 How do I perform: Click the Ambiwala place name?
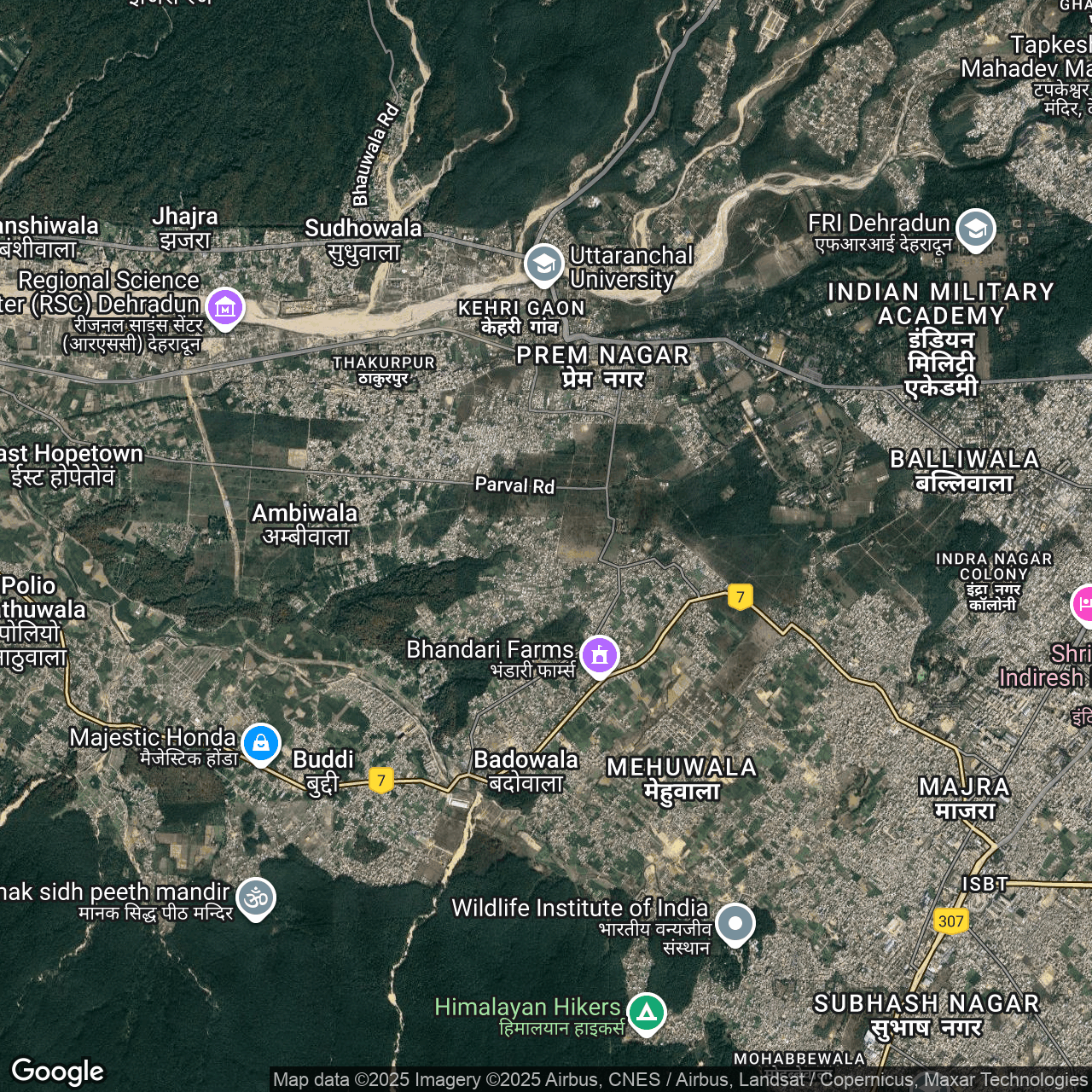pyautogui.click(x=305, y=524)
